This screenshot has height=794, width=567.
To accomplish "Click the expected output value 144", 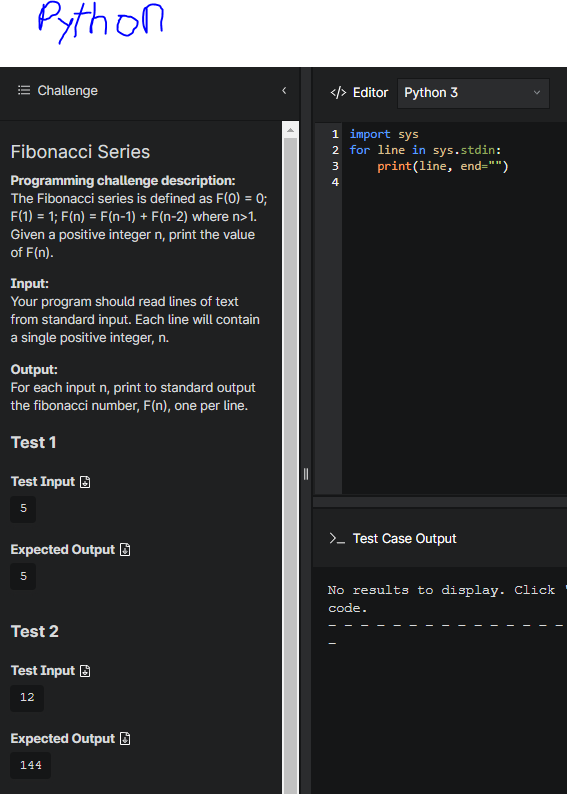I will 31,766.
